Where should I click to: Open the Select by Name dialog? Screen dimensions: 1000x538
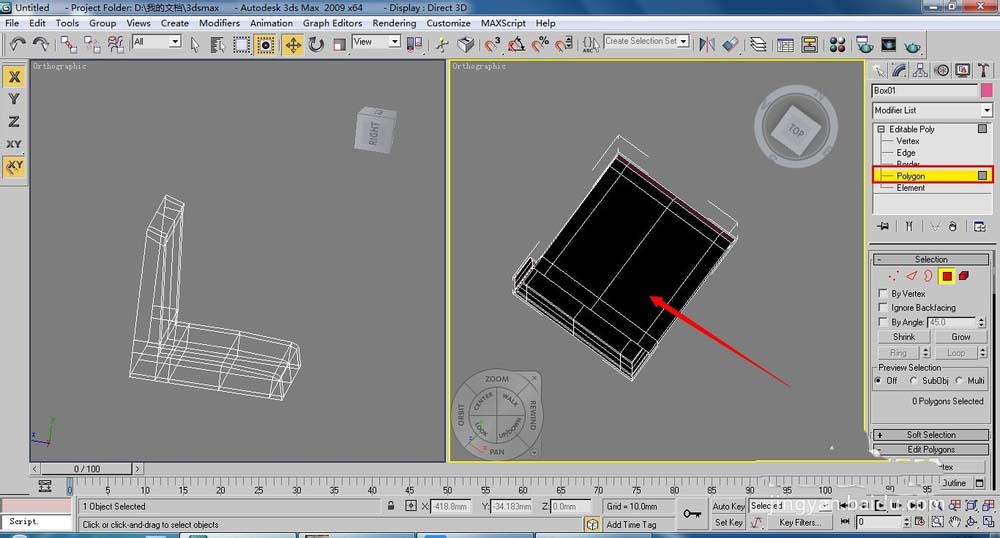tap(217, 44)
